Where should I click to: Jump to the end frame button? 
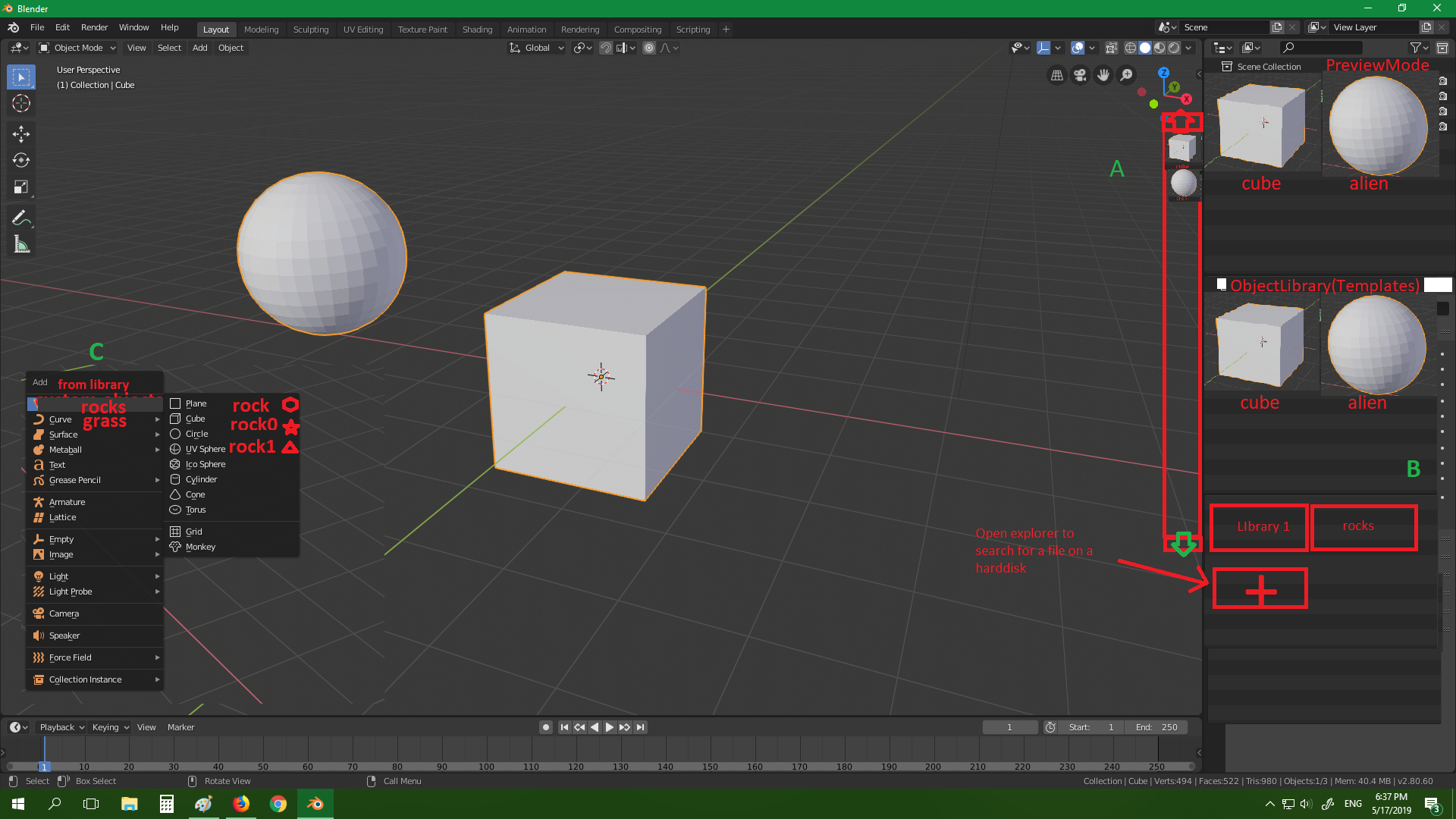[640, 727]
